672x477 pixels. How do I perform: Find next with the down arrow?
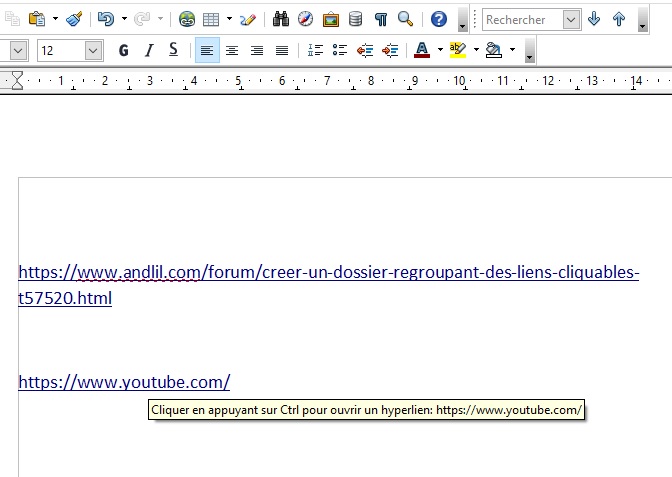click(594, 19)
